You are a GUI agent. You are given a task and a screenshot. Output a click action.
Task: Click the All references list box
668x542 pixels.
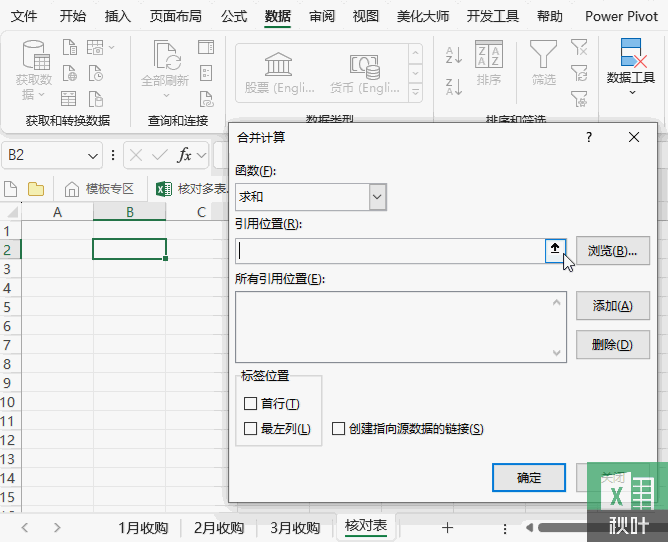pos(401,327)
